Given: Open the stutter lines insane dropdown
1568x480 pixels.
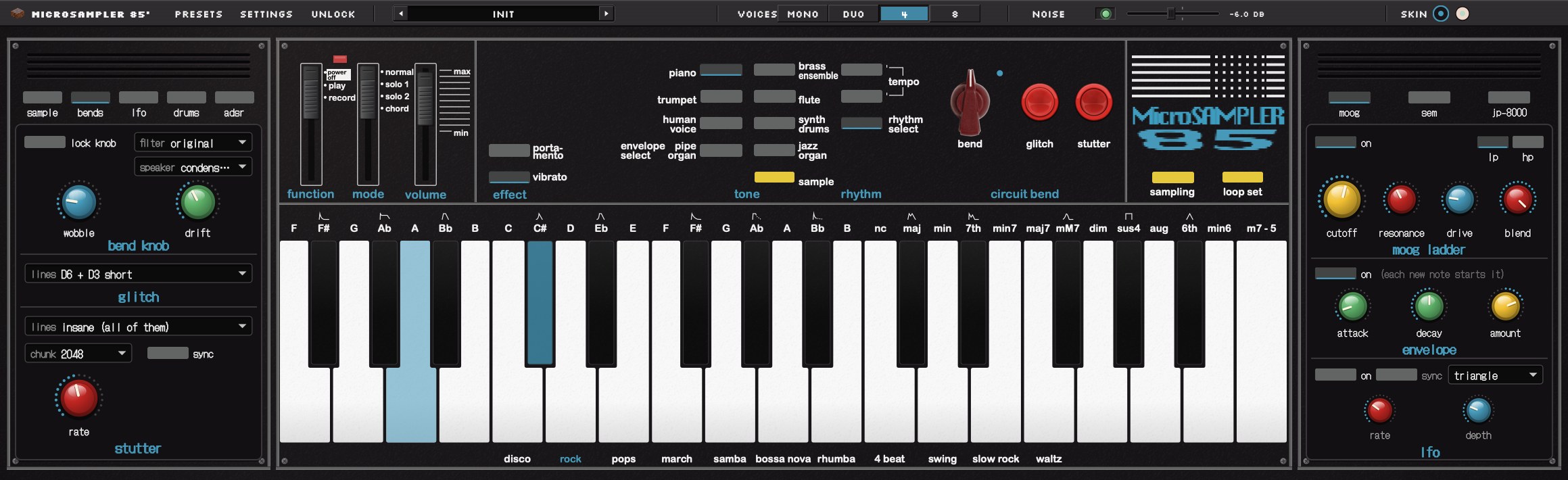Looking at the screenshot, I should coord(139,327).
